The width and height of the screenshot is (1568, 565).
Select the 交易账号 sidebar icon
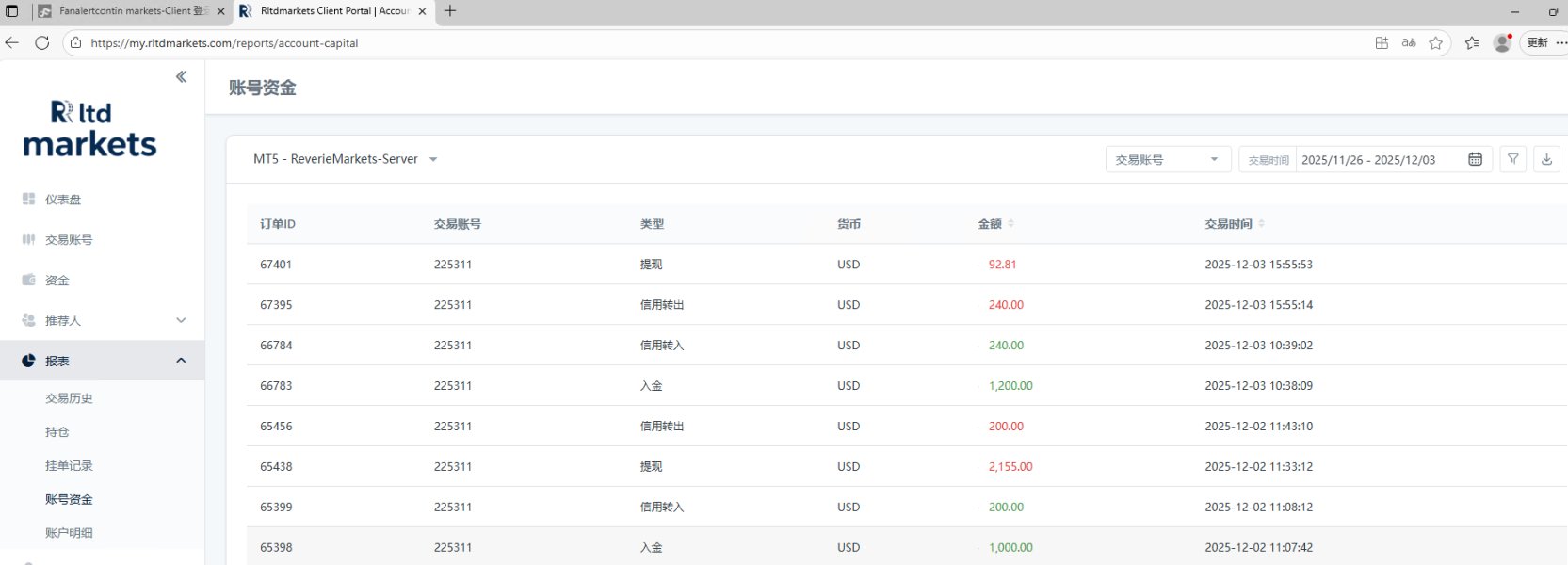[28, 239]
